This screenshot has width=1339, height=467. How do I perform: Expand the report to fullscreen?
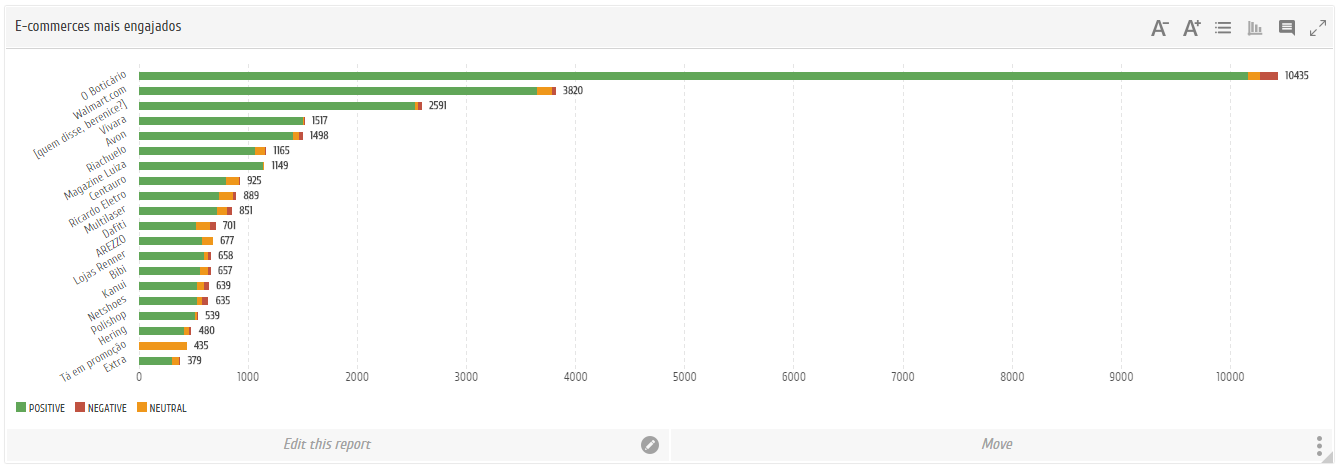point(1318,28)
